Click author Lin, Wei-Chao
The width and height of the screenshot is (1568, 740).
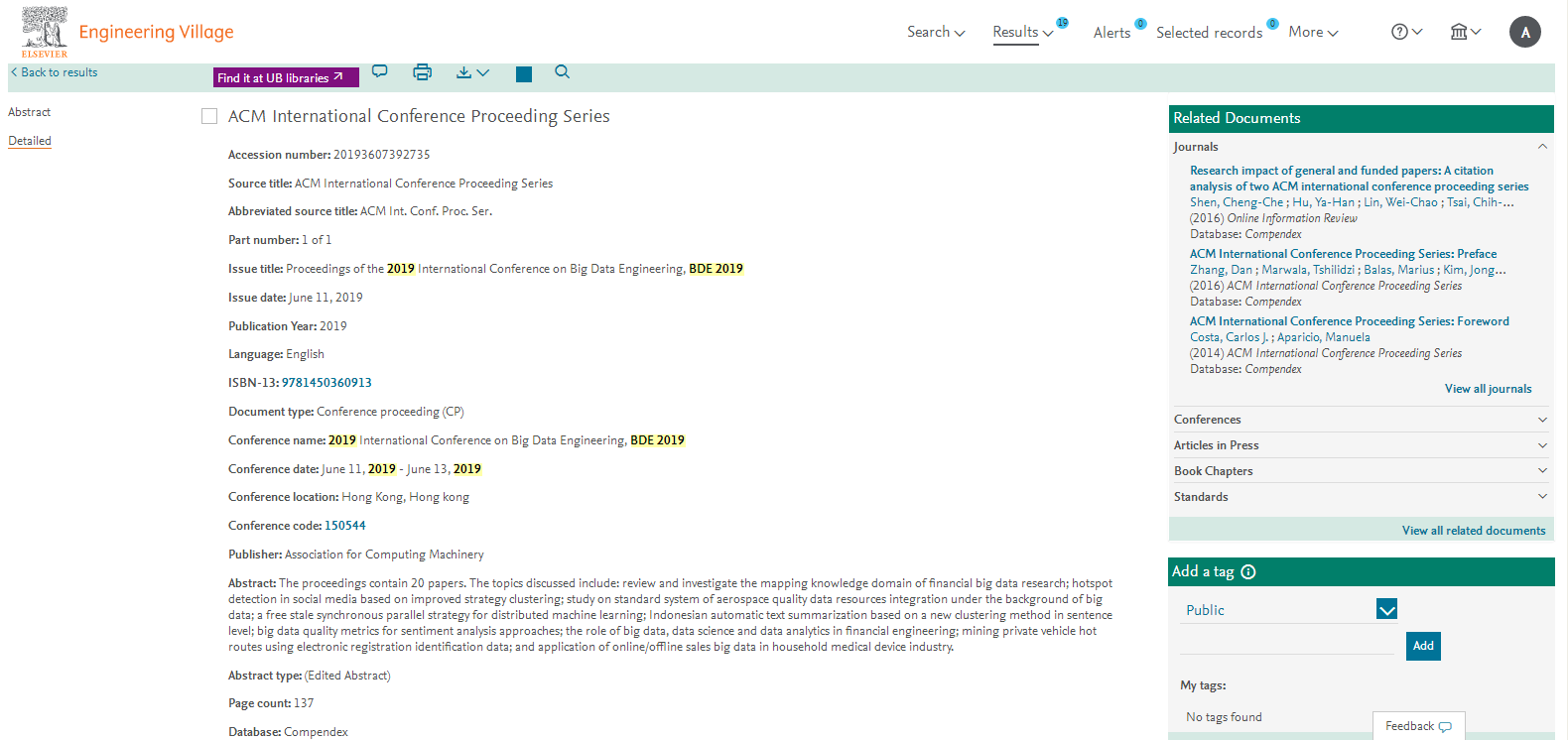[1400, 202]
